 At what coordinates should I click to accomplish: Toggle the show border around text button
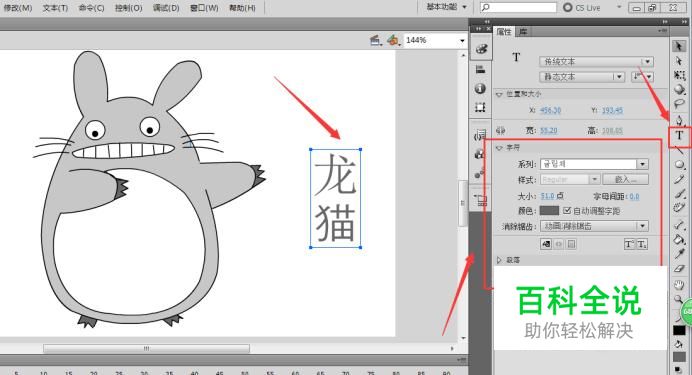coord(572,244)
